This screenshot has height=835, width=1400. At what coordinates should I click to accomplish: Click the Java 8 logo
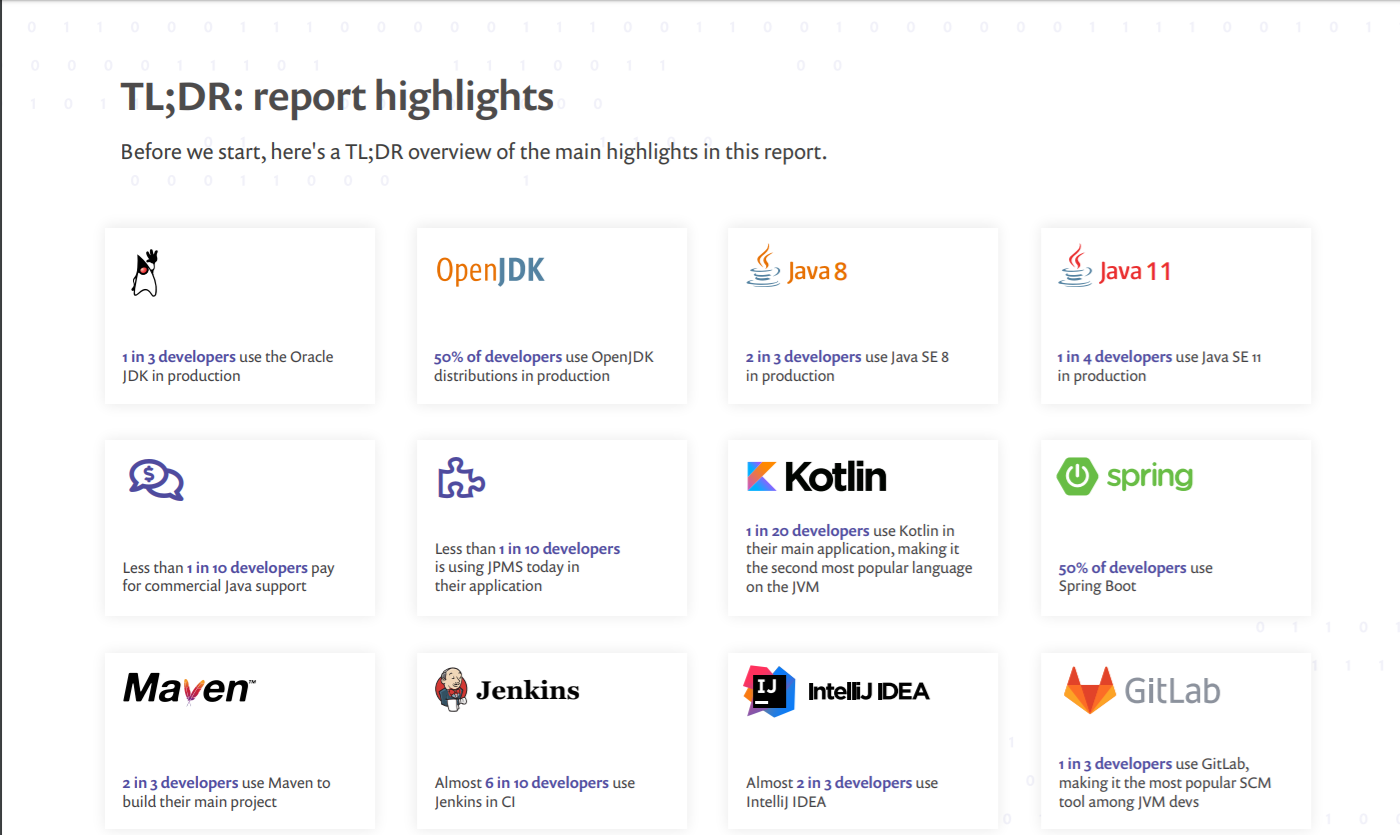[x=797, y=267]
